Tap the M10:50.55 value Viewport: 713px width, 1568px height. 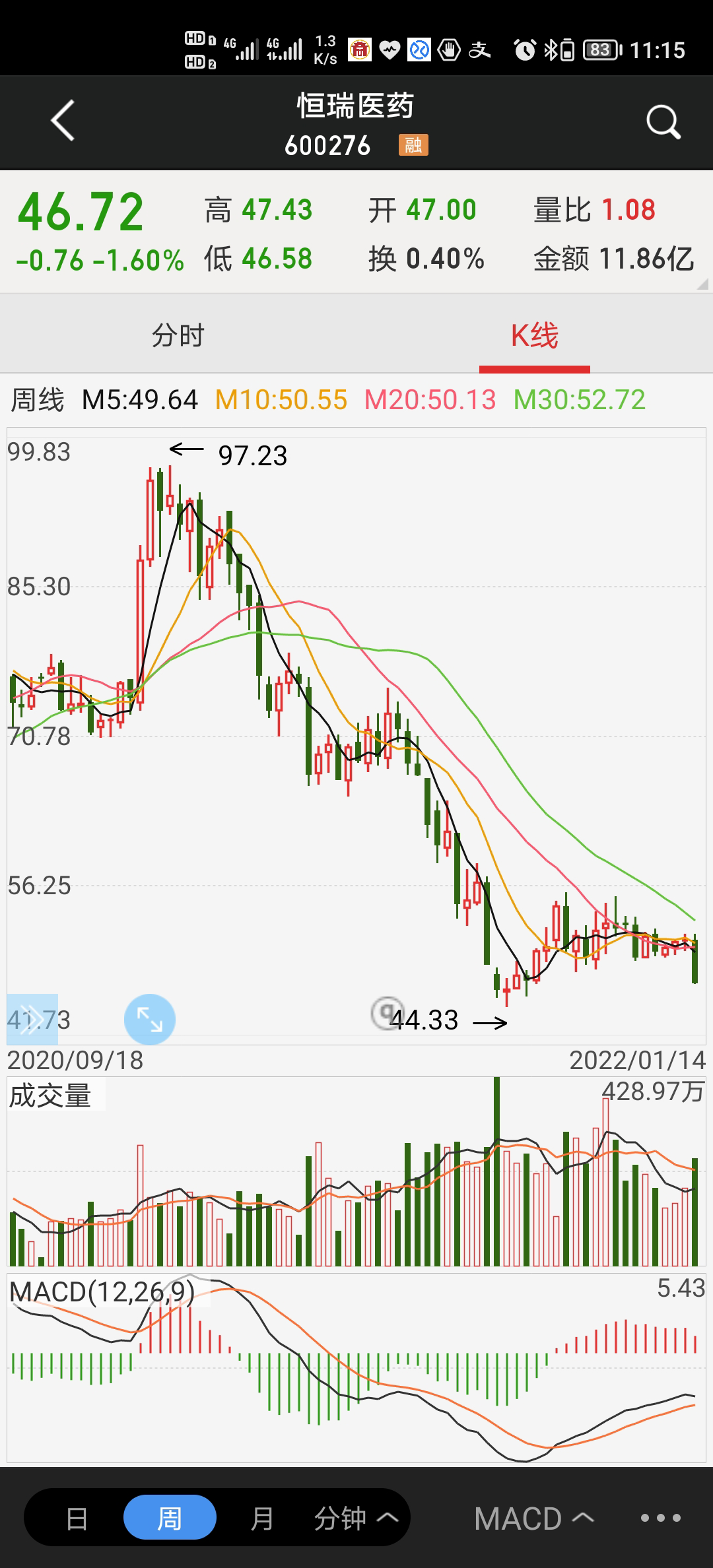[x=281, y=400]
